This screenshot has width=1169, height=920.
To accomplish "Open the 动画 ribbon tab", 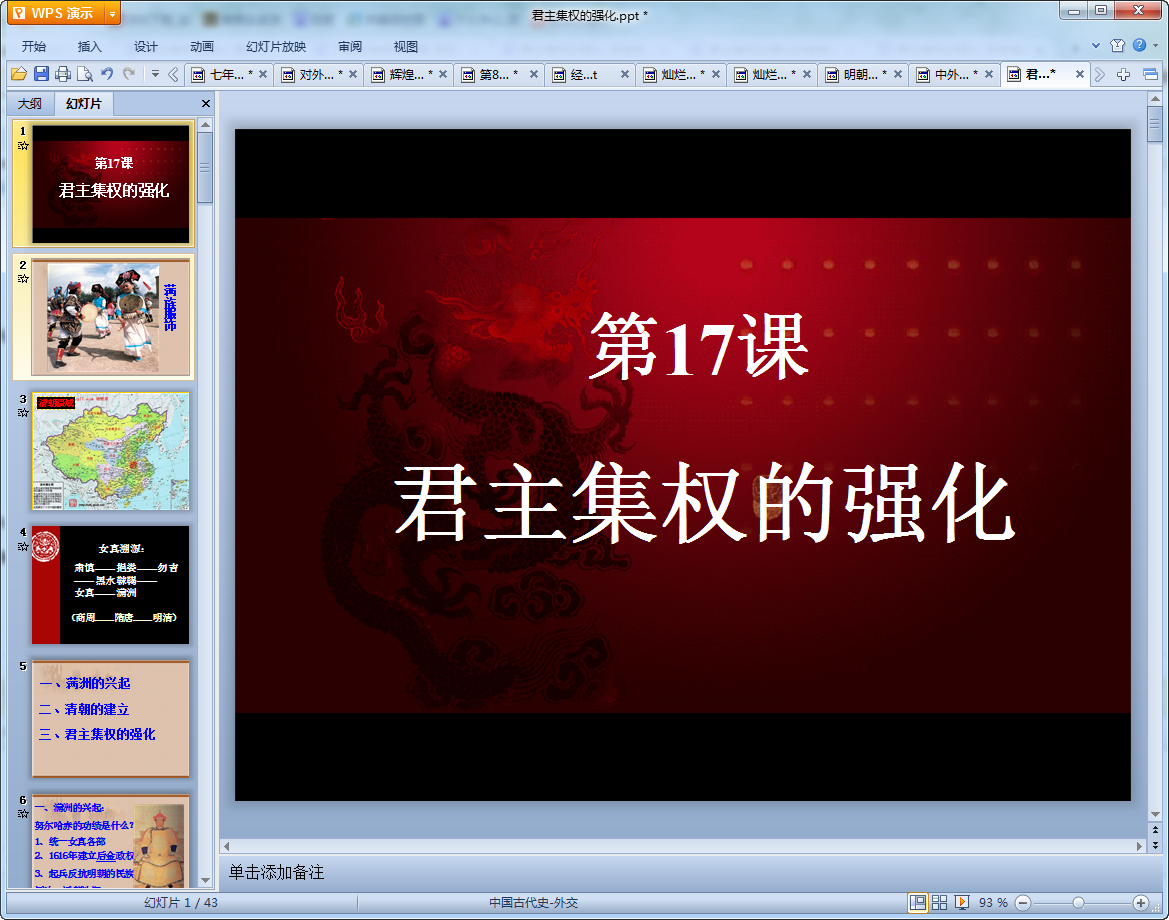I will point(201,46).
